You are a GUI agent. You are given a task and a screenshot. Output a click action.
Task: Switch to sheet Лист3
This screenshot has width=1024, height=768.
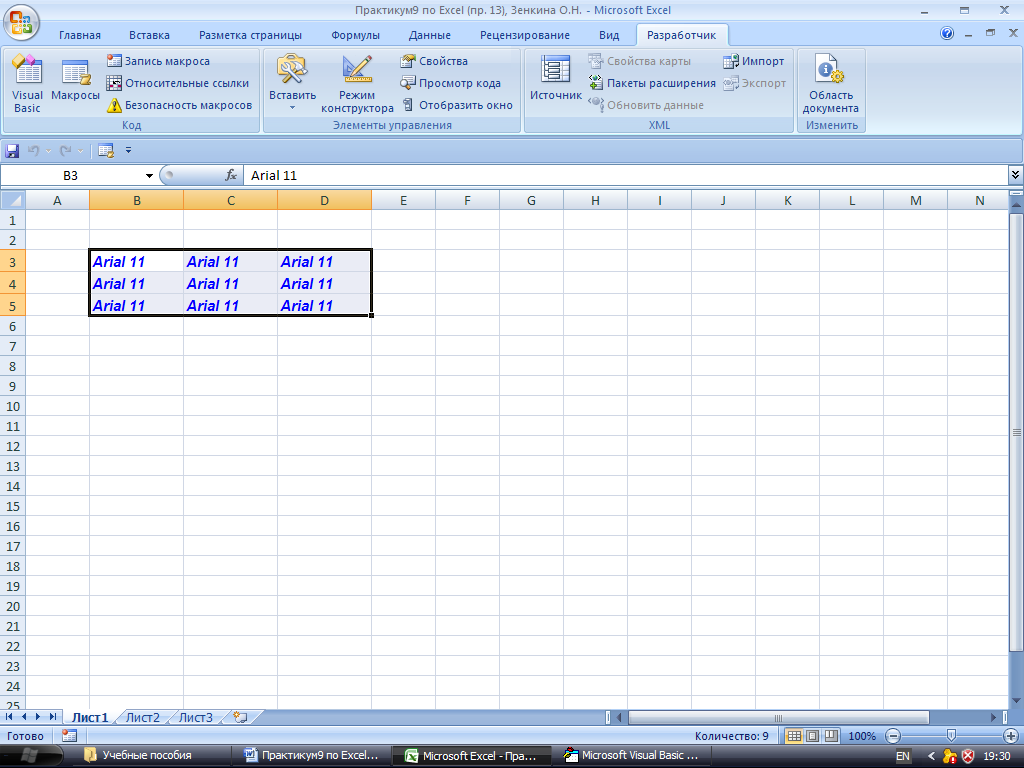pyautogui.click(x=195, y=717)
